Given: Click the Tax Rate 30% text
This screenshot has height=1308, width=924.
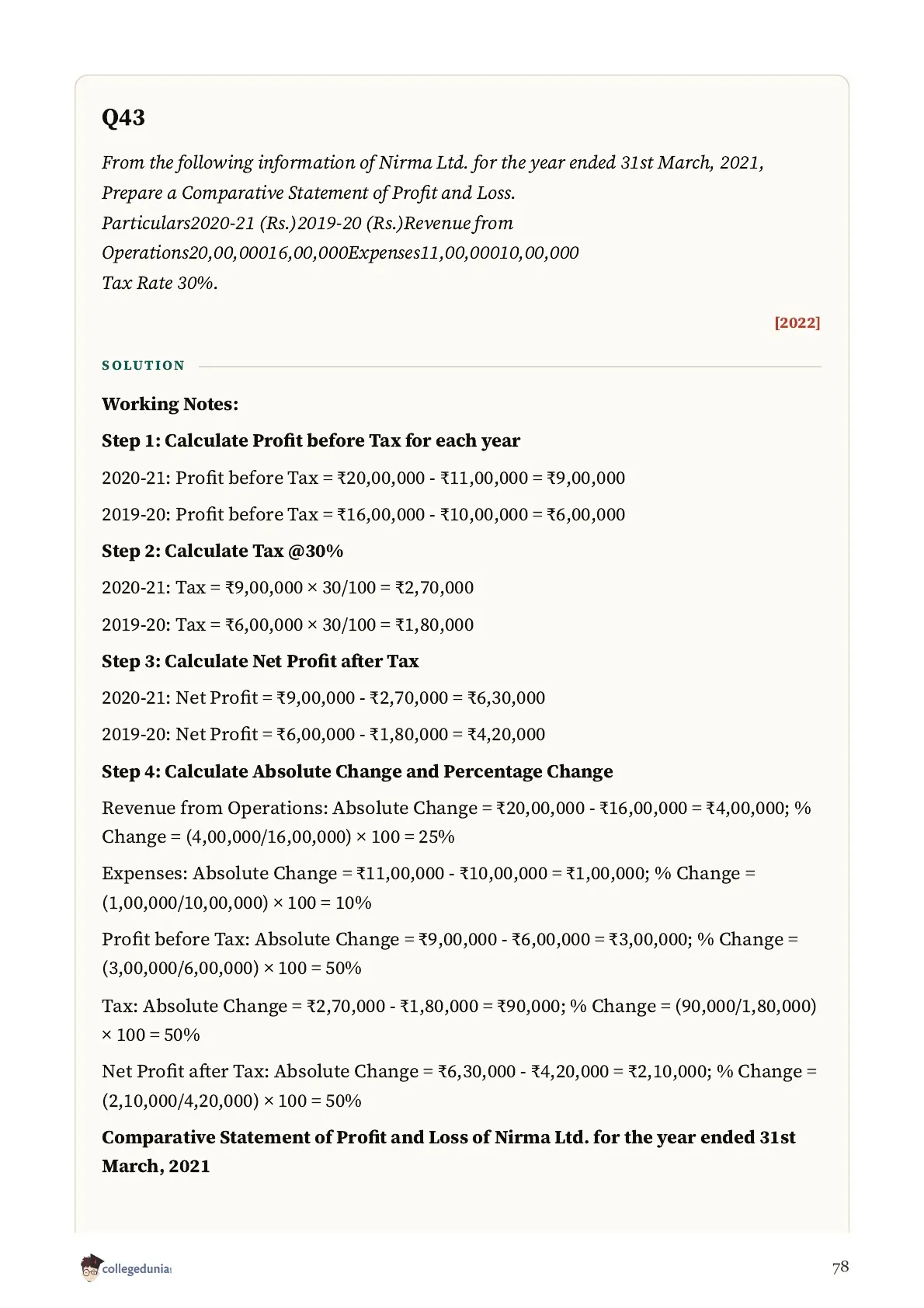Looking at the screenshot, I should (x=160, y=283).
